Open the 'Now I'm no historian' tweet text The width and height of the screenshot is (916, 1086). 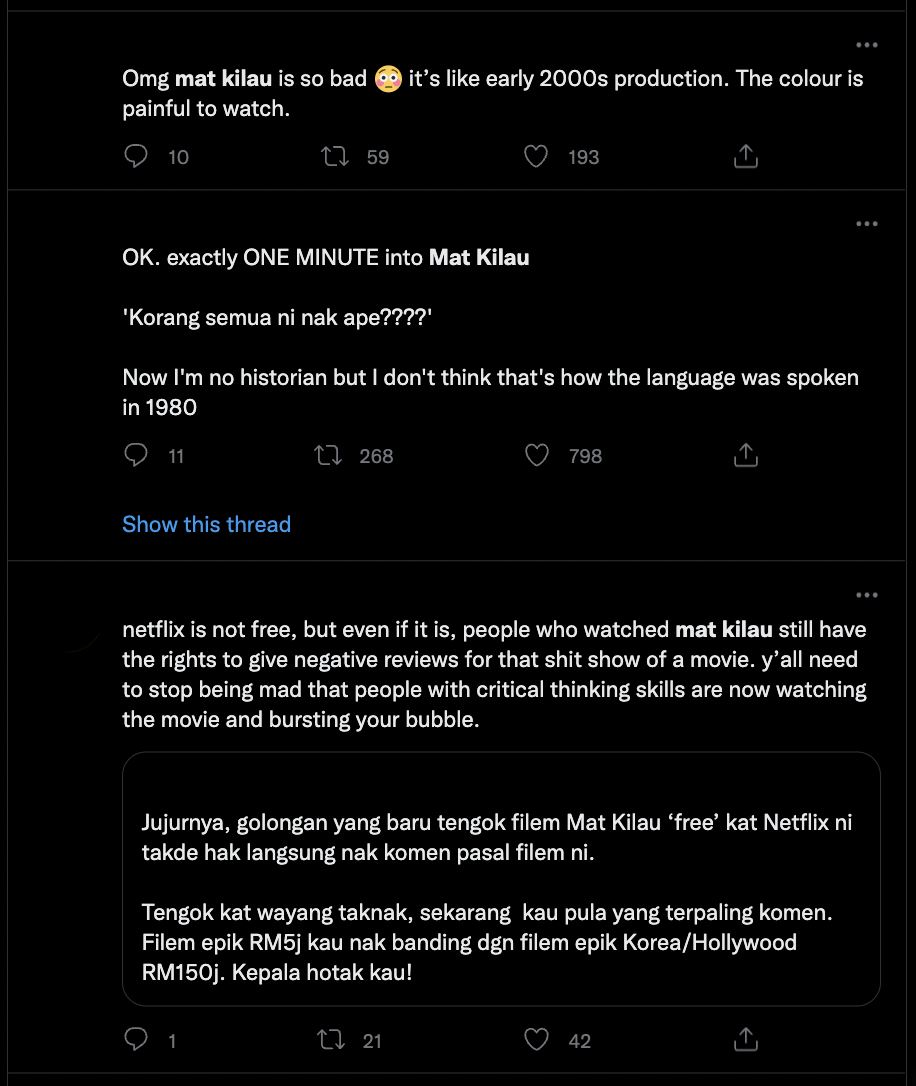490,379
